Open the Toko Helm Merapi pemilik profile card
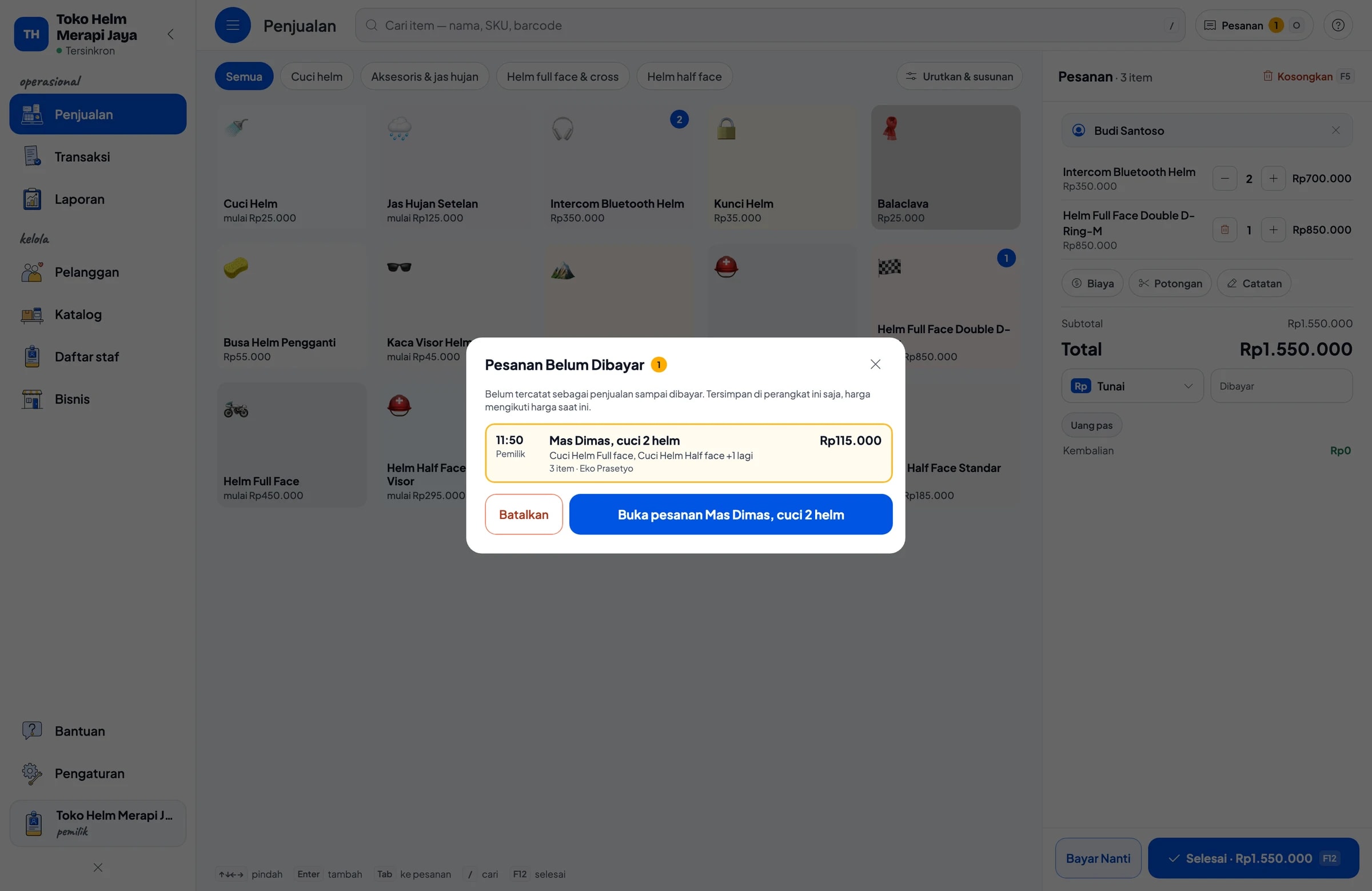The height and width of the screenshot is (891, 1372). click(98, 823)
